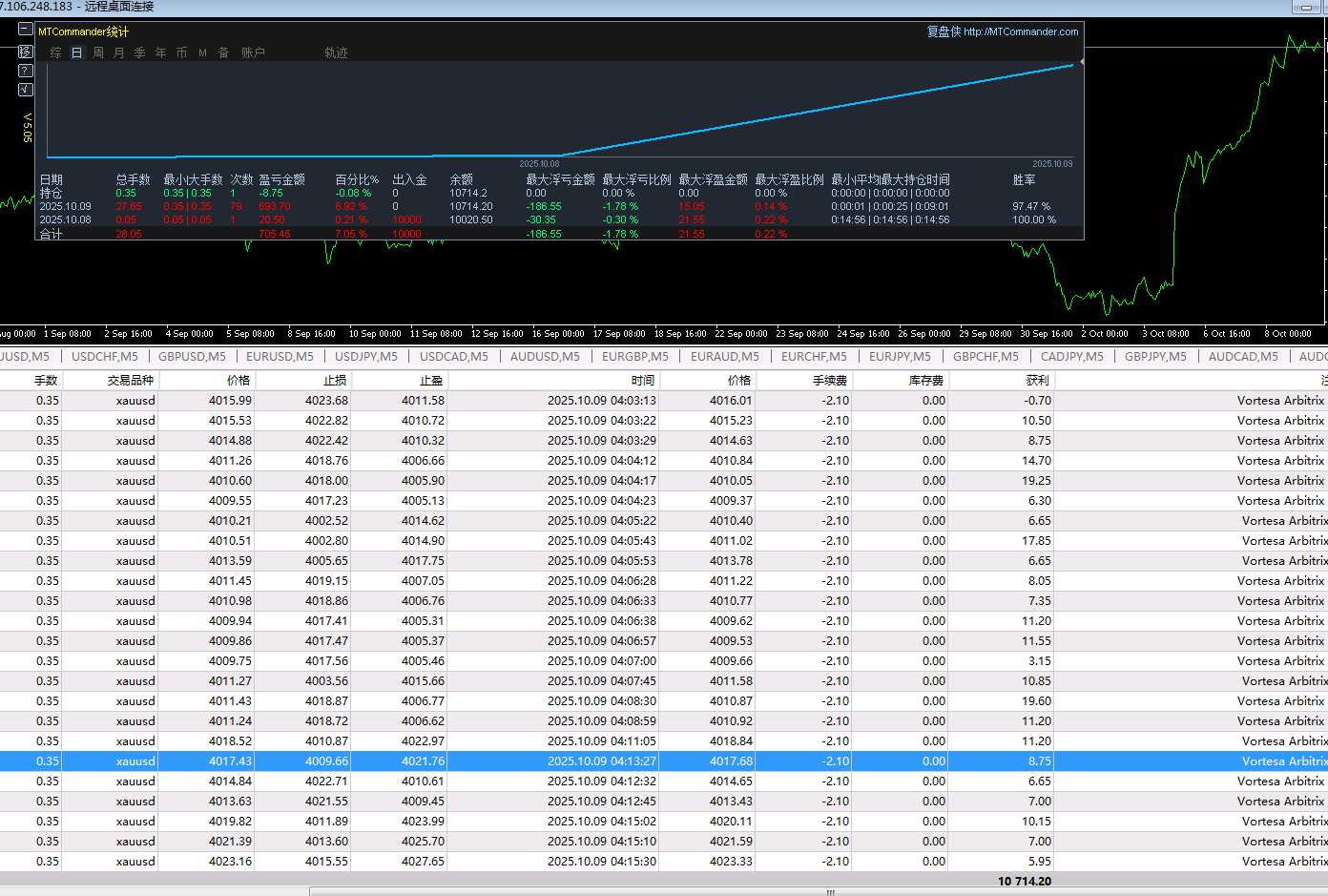The height and width of the screenshot is (896, 1328).
Task: Open the 账户 account tab
Action: click(x=253, y=53)
